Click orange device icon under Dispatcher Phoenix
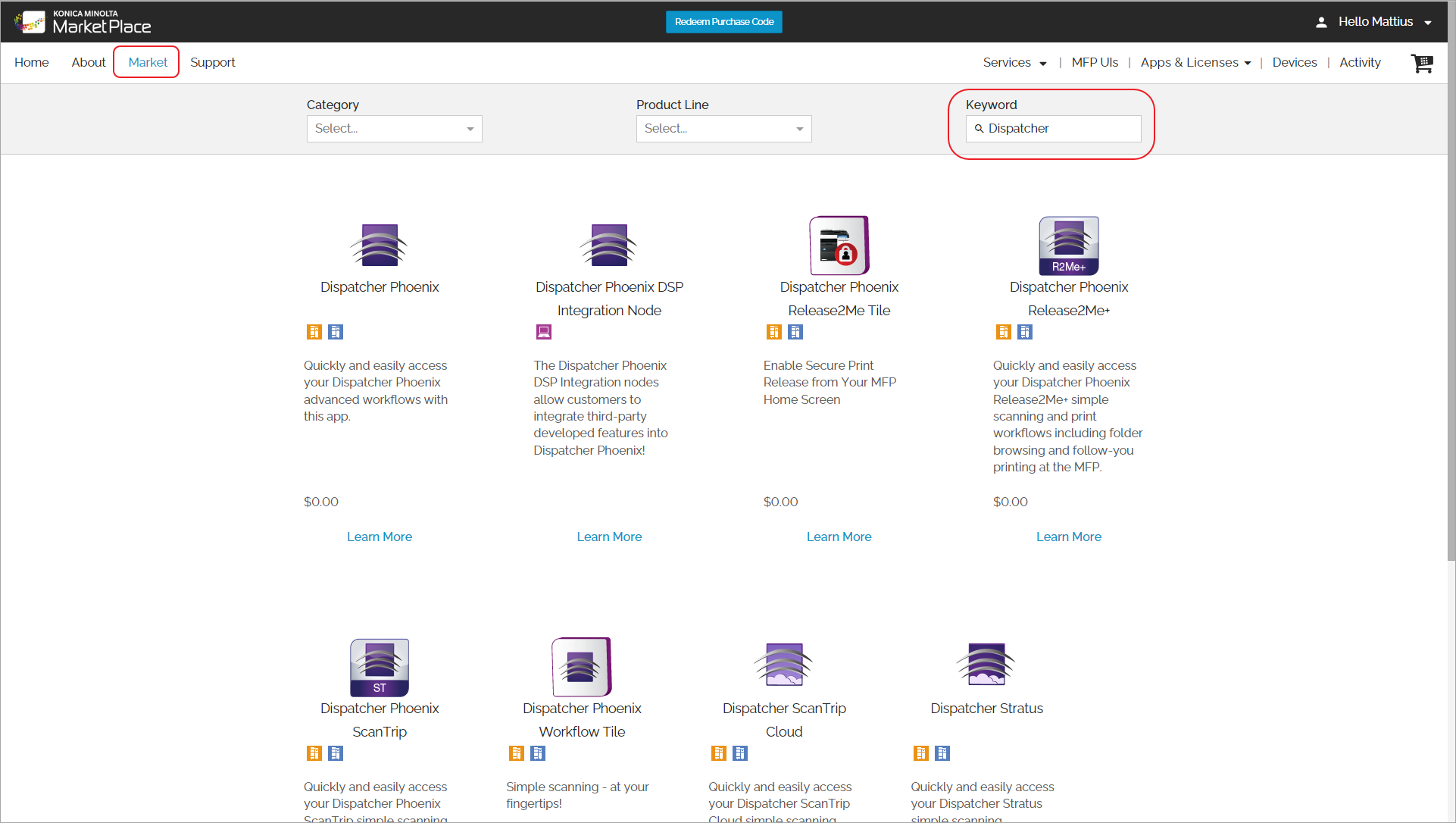Screen dimensions: 1456x823 314,332
